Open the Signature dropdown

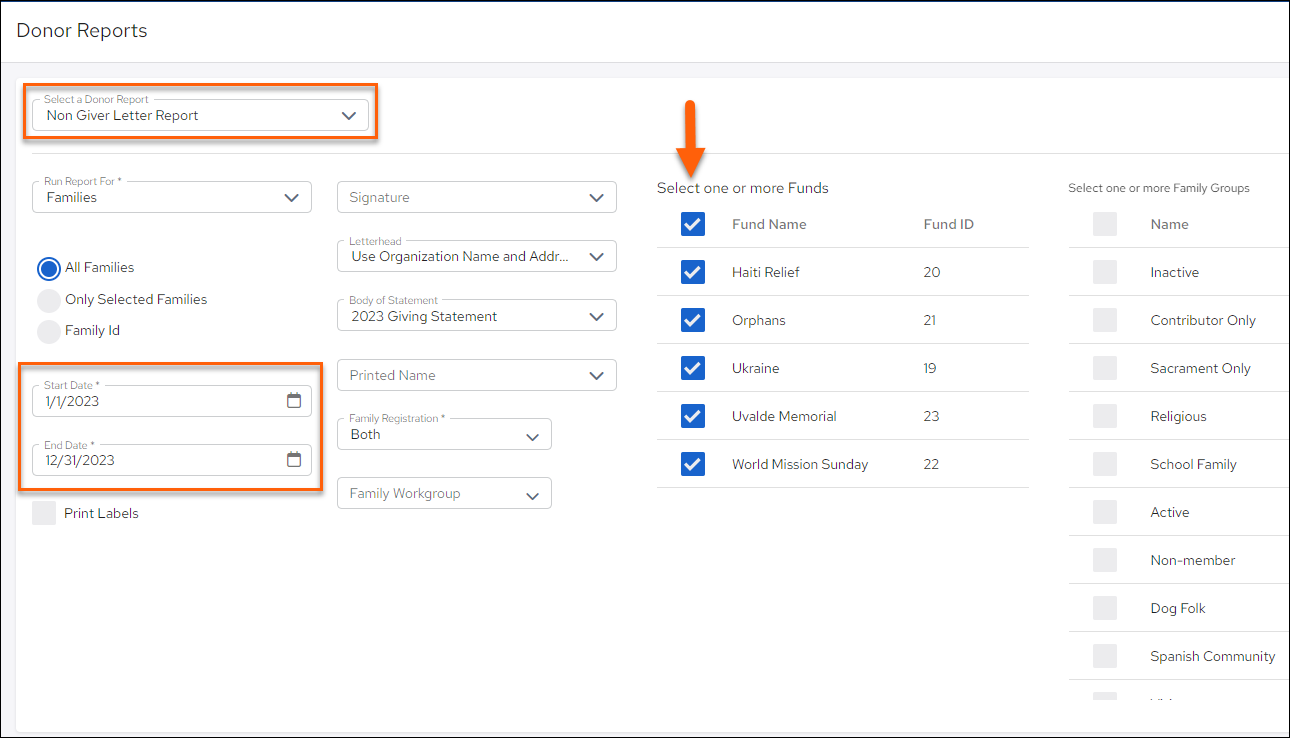(x=477, y=197)
